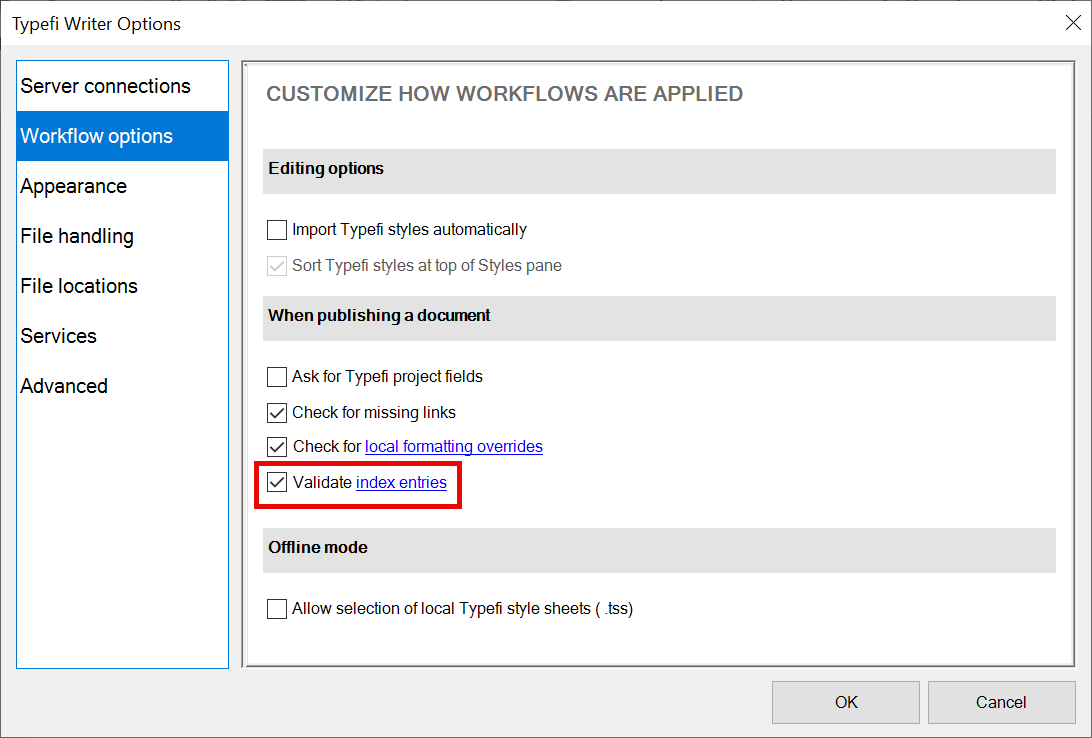Click the Customize How Workflows Are Applied title
The width and height of the screenshot is (1092, 738).
point(504,94)
